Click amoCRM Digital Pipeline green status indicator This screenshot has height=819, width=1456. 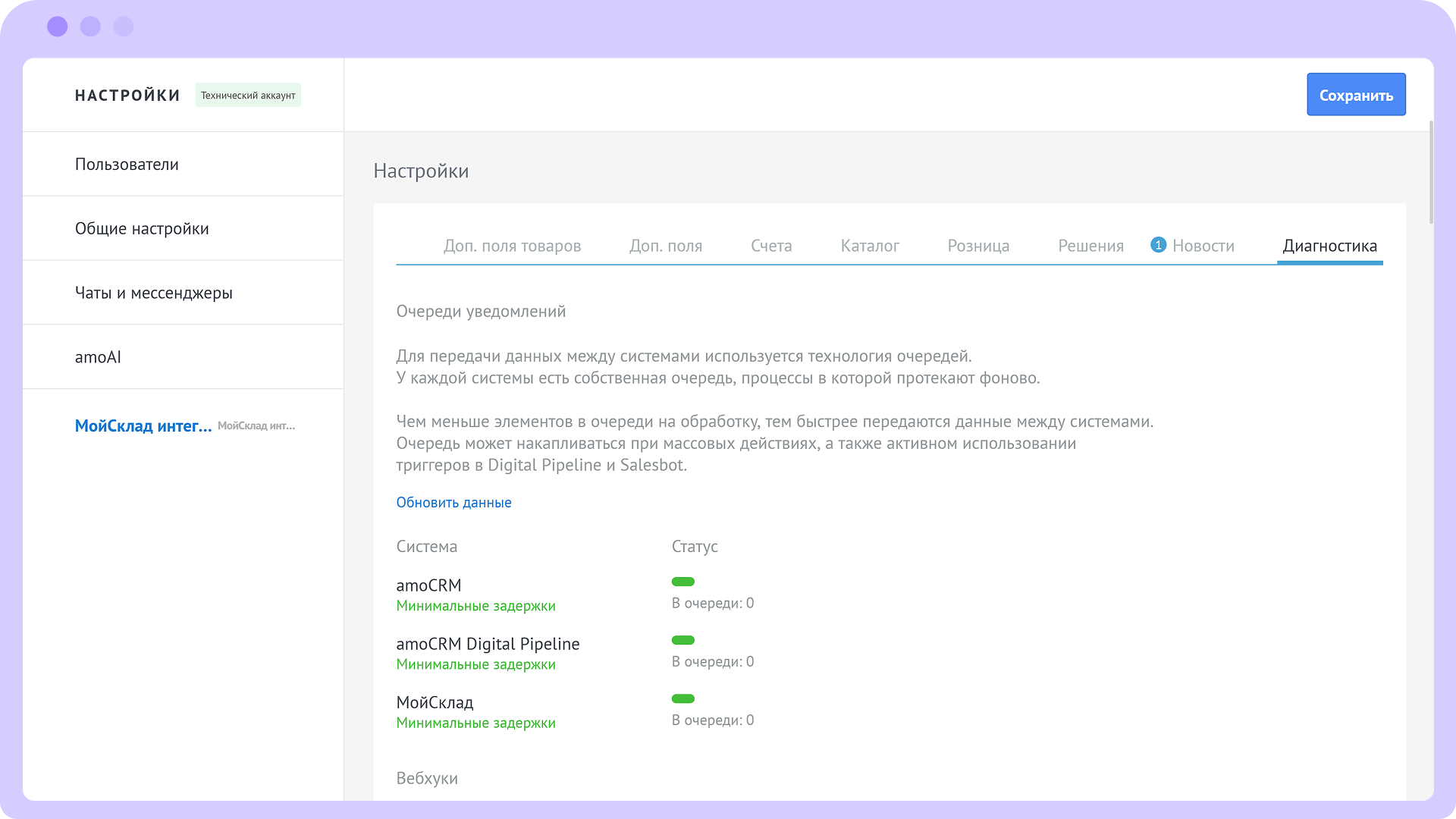click(x=682, y=640)
